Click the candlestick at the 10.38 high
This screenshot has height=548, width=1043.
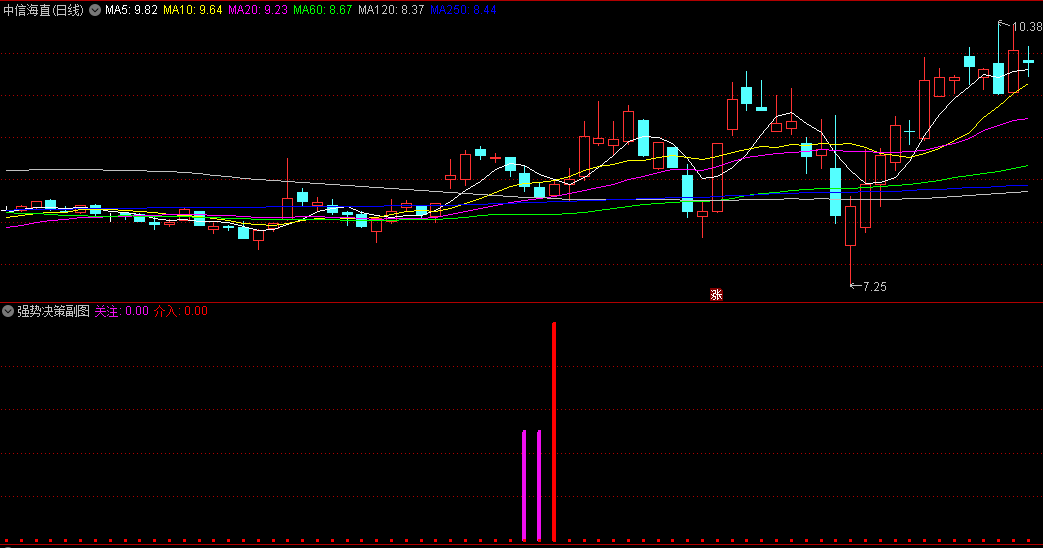pos(998,58)
